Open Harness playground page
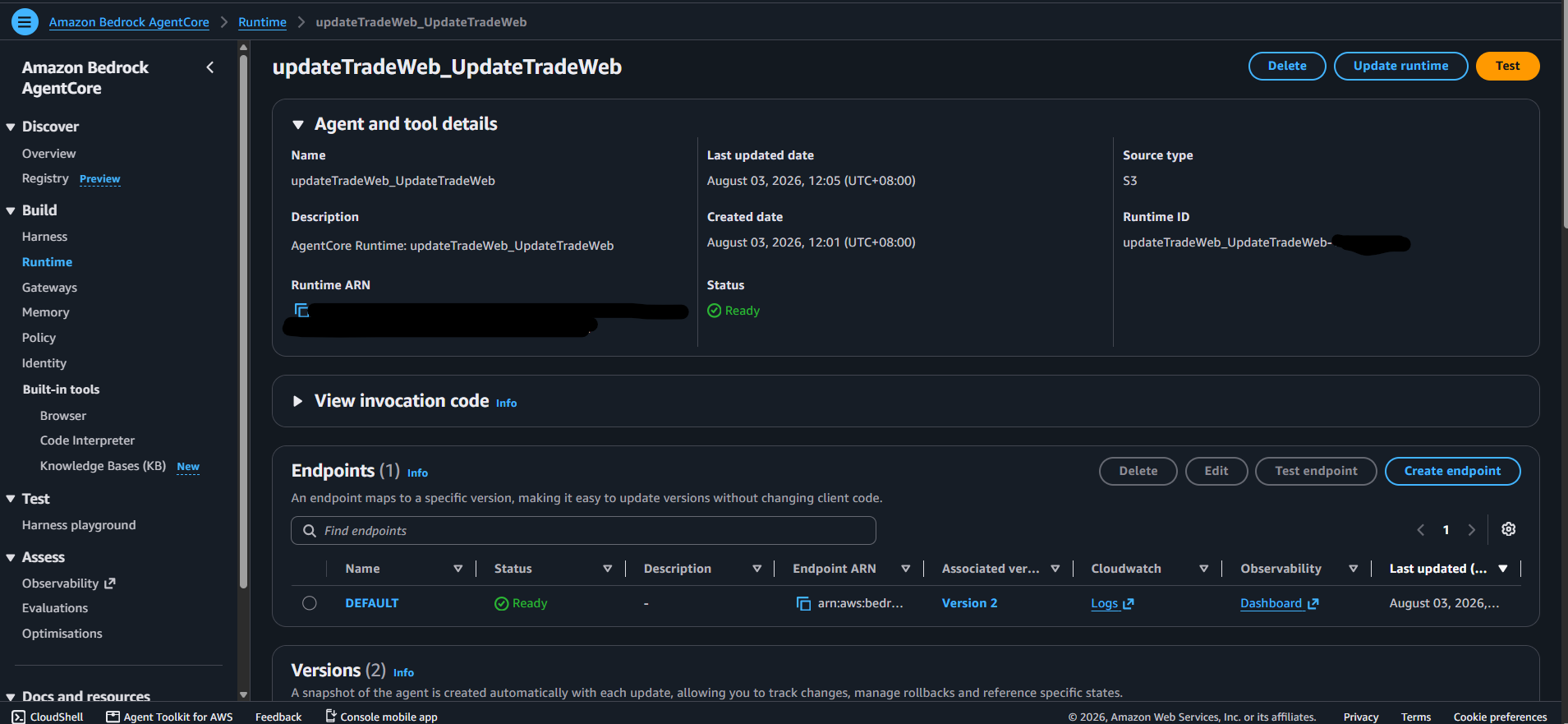This screenshot has height=724, width=1568. (79, 525)
